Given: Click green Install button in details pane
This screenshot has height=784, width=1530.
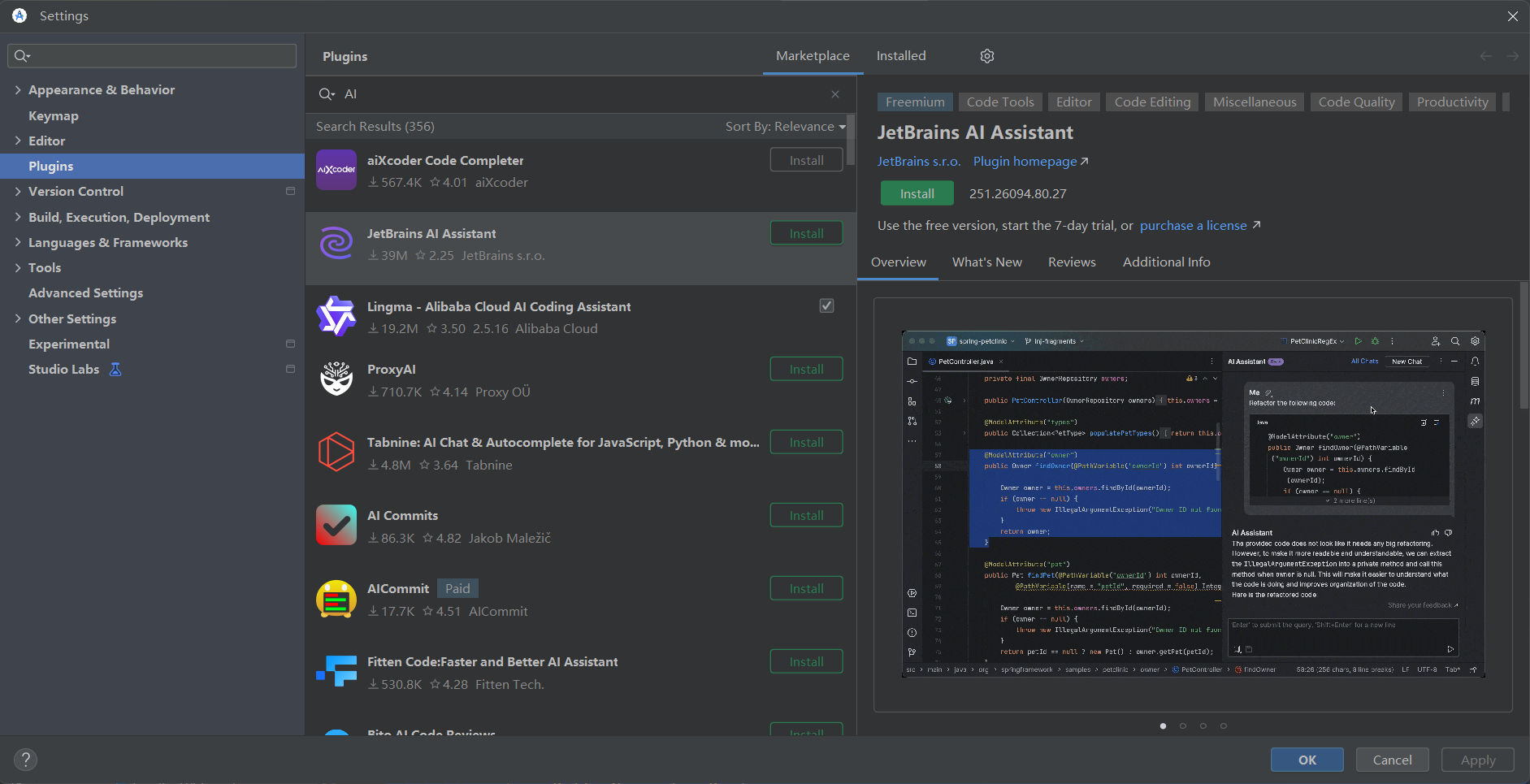Looking at the screenshot, I should pos(917,193).
